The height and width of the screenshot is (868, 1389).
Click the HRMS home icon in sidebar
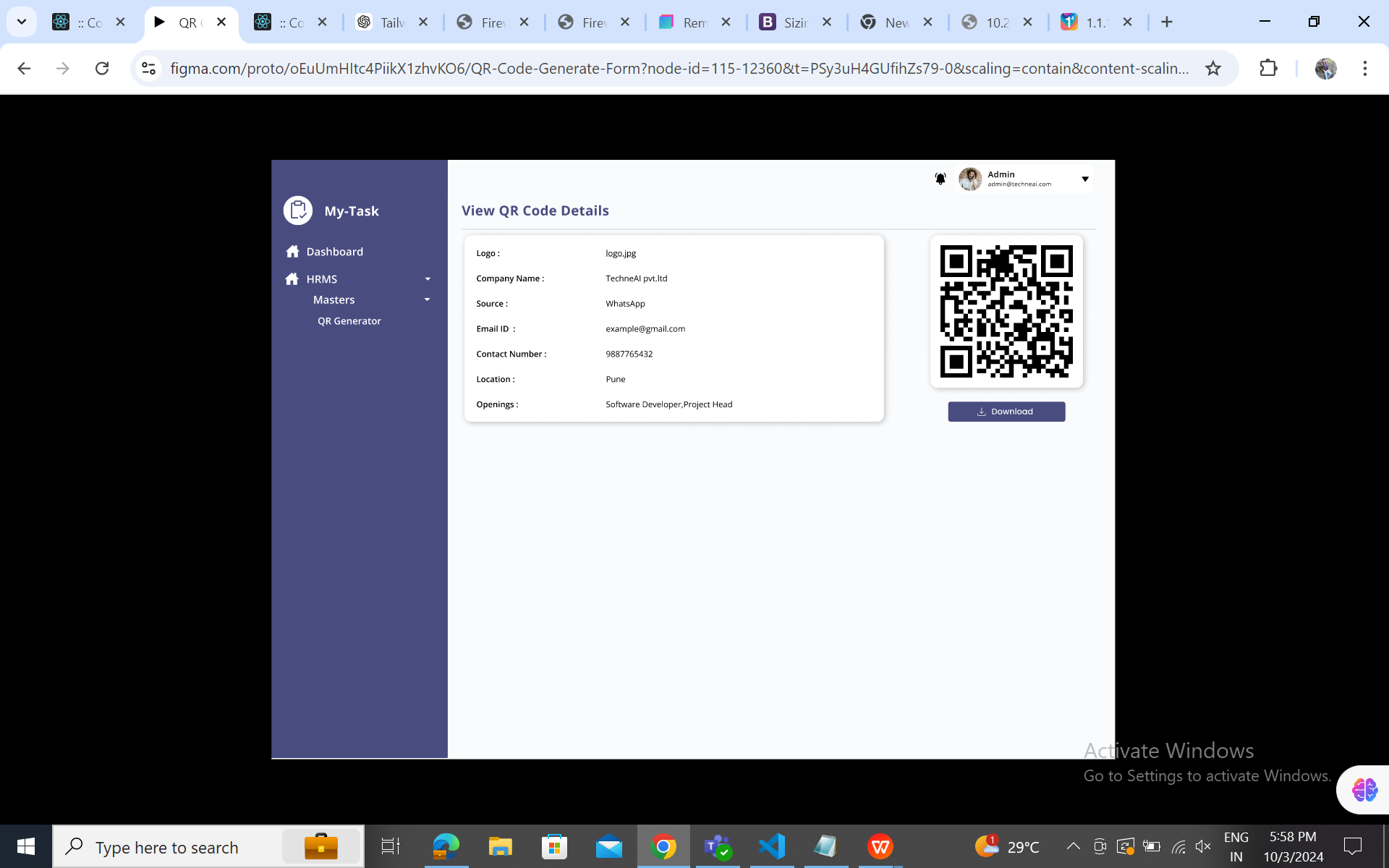pos(292,278)
